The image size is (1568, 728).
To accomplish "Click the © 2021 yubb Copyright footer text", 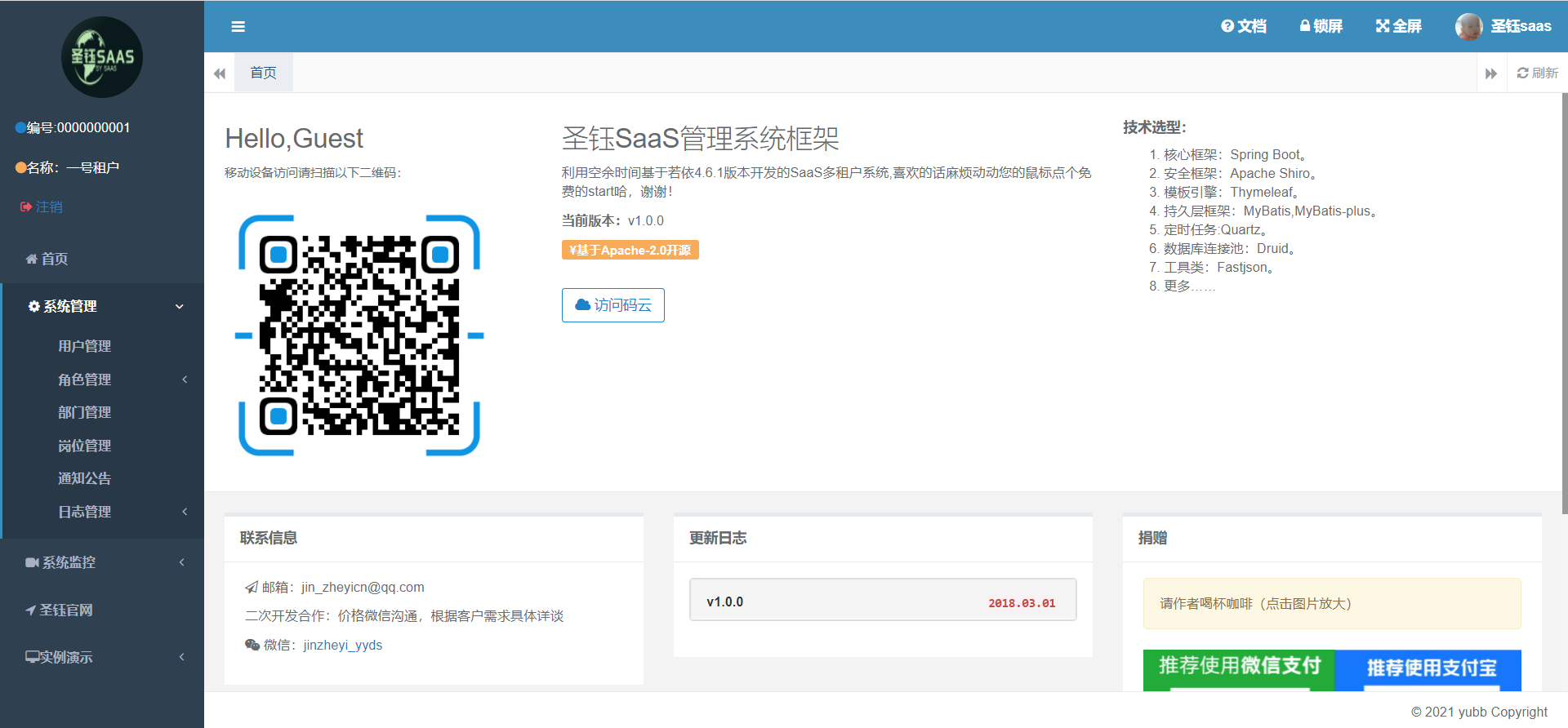I will coord(1479,712).
